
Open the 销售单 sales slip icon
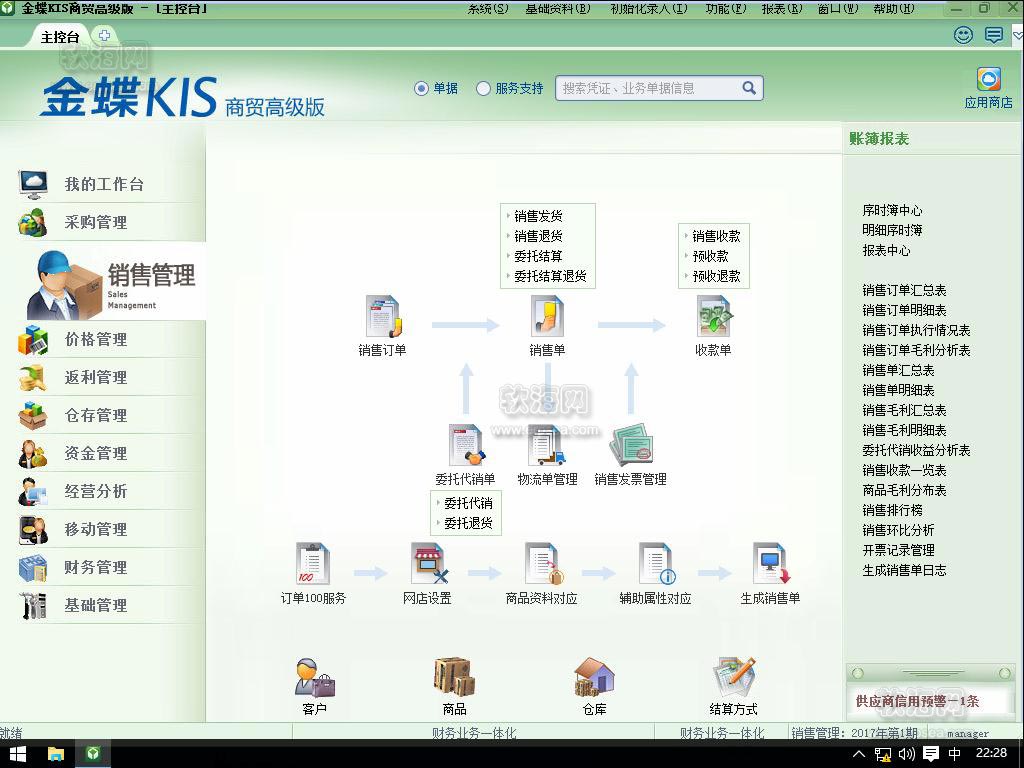coord(547,317)
